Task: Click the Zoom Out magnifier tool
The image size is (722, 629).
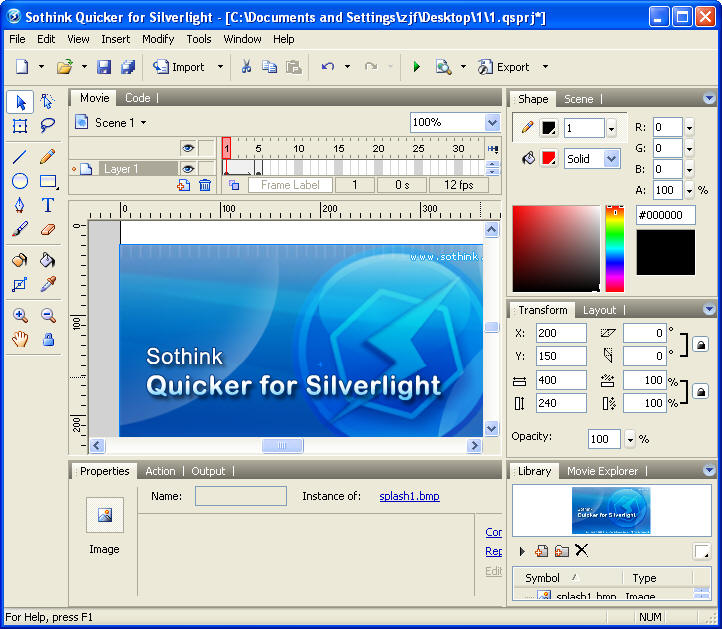Action: pyautogui.click(x=48, y=316)
